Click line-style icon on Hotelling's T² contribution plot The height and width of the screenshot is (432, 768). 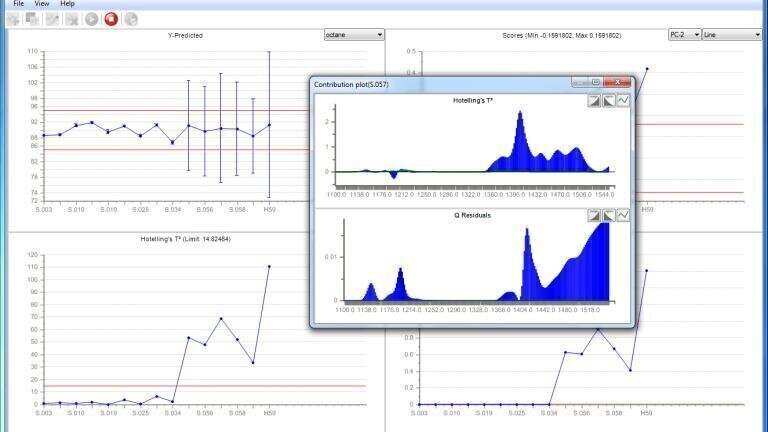[623, 100]
